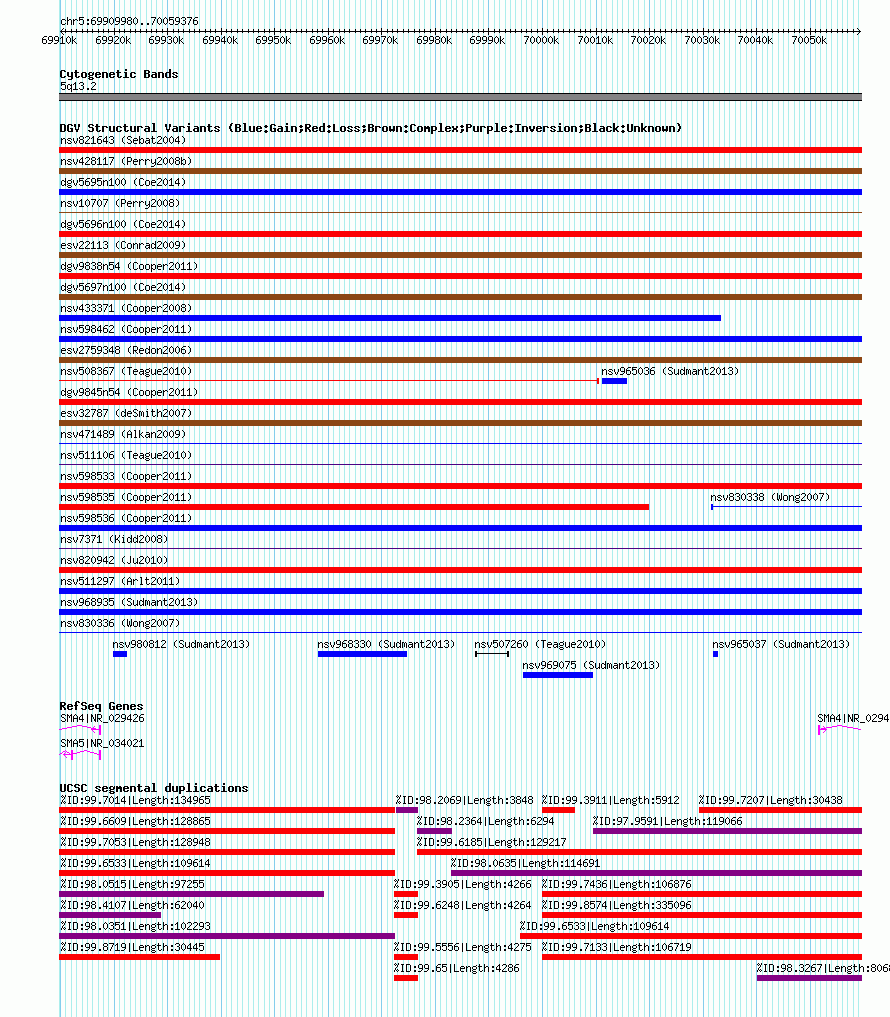Select duplication %ID:99.7207|Length:30438

click(x=771, y=800)
